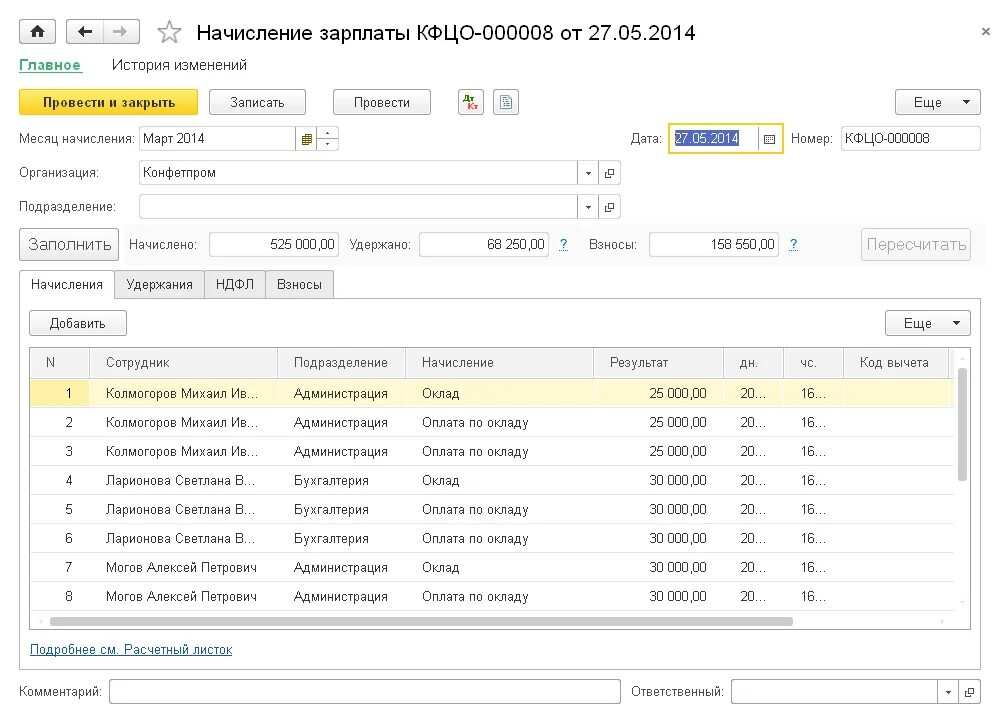Open the Организация dropdown list

tap(588, 173)
